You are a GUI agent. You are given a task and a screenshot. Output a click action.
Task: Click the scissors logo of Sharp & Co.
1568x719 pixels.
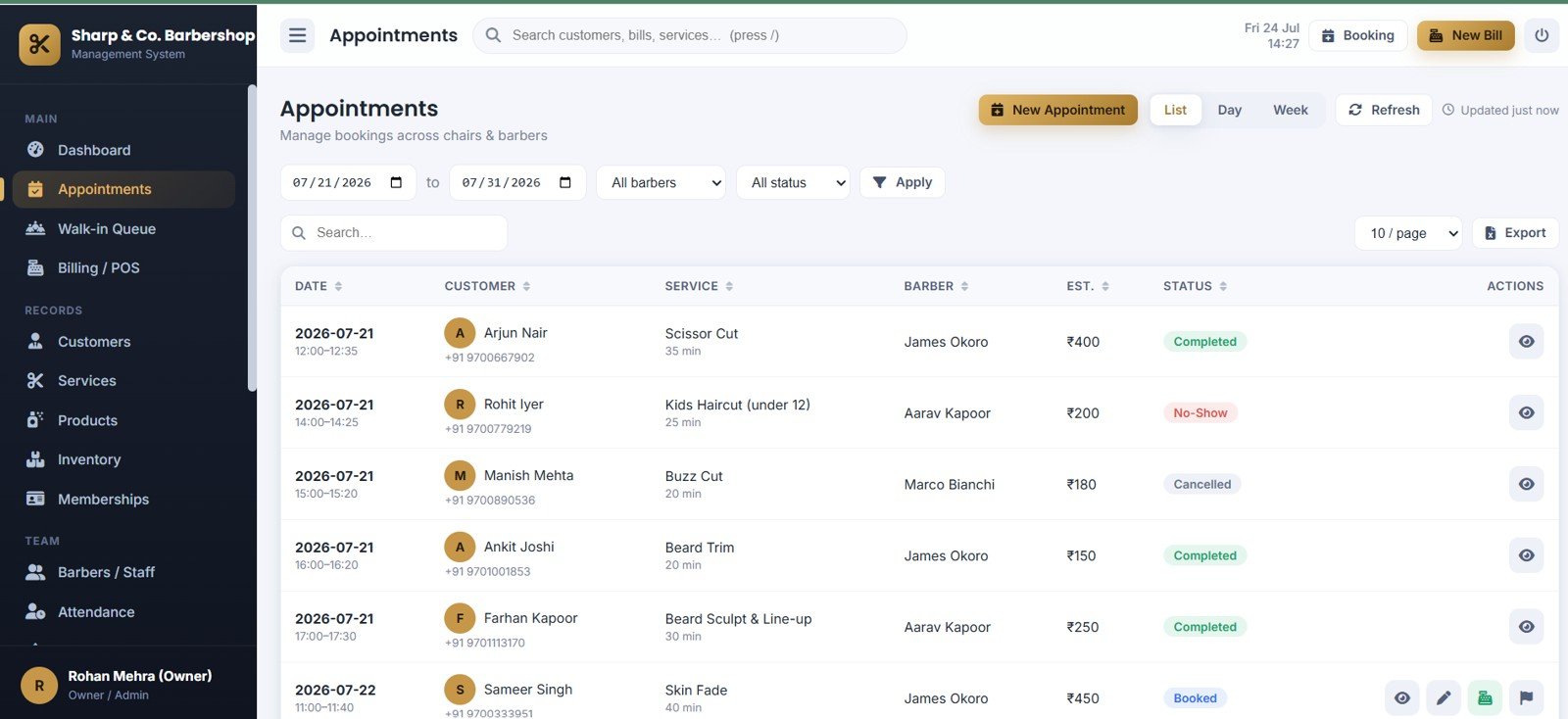click(x=39, y=44)
